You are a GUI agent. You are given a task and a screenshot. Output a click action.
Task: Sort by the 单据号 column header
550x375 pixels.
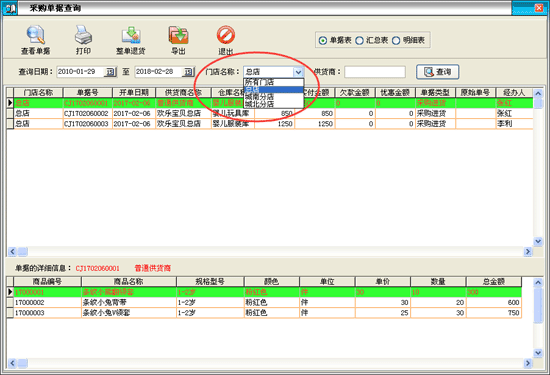[x=87, y=93]
